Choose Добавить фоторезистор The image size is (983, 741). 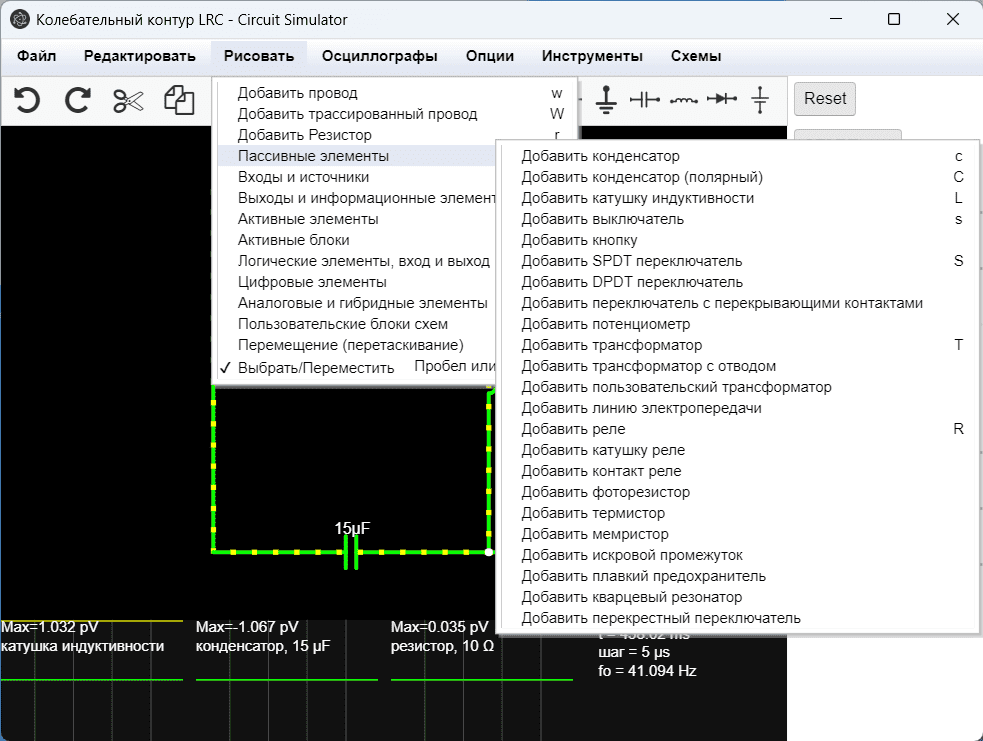tap(739, 492)
